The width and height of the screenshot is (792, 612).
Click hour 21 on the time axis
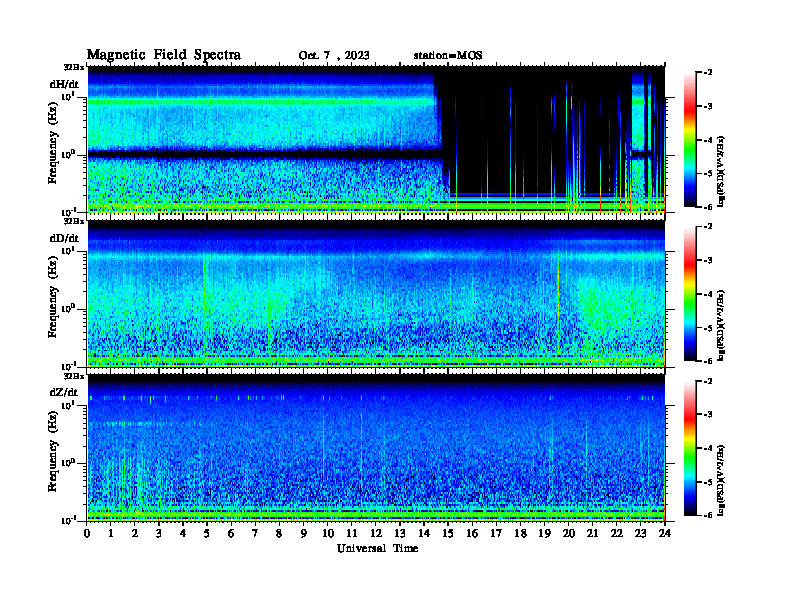[592, 533]
